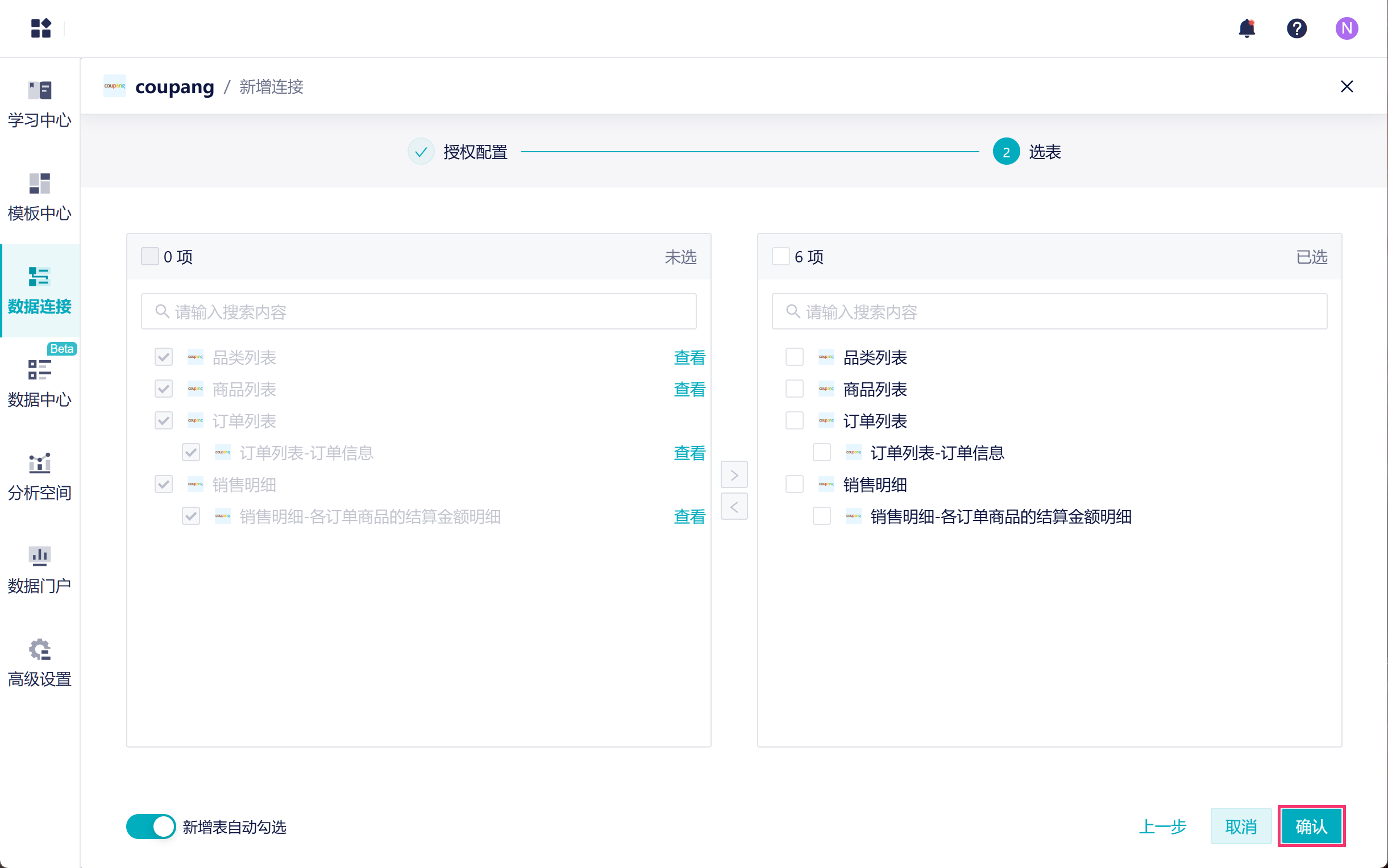This screenshot has height=868, width=1388.
Task: Select all 6 项 checkbox
Action: [x=780, y=256]
